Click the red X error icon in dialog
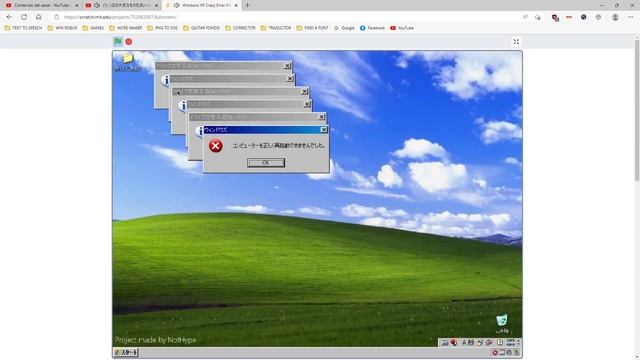This screenshot has height=360, width=640. pyautogui.click(x=216, y=146)
